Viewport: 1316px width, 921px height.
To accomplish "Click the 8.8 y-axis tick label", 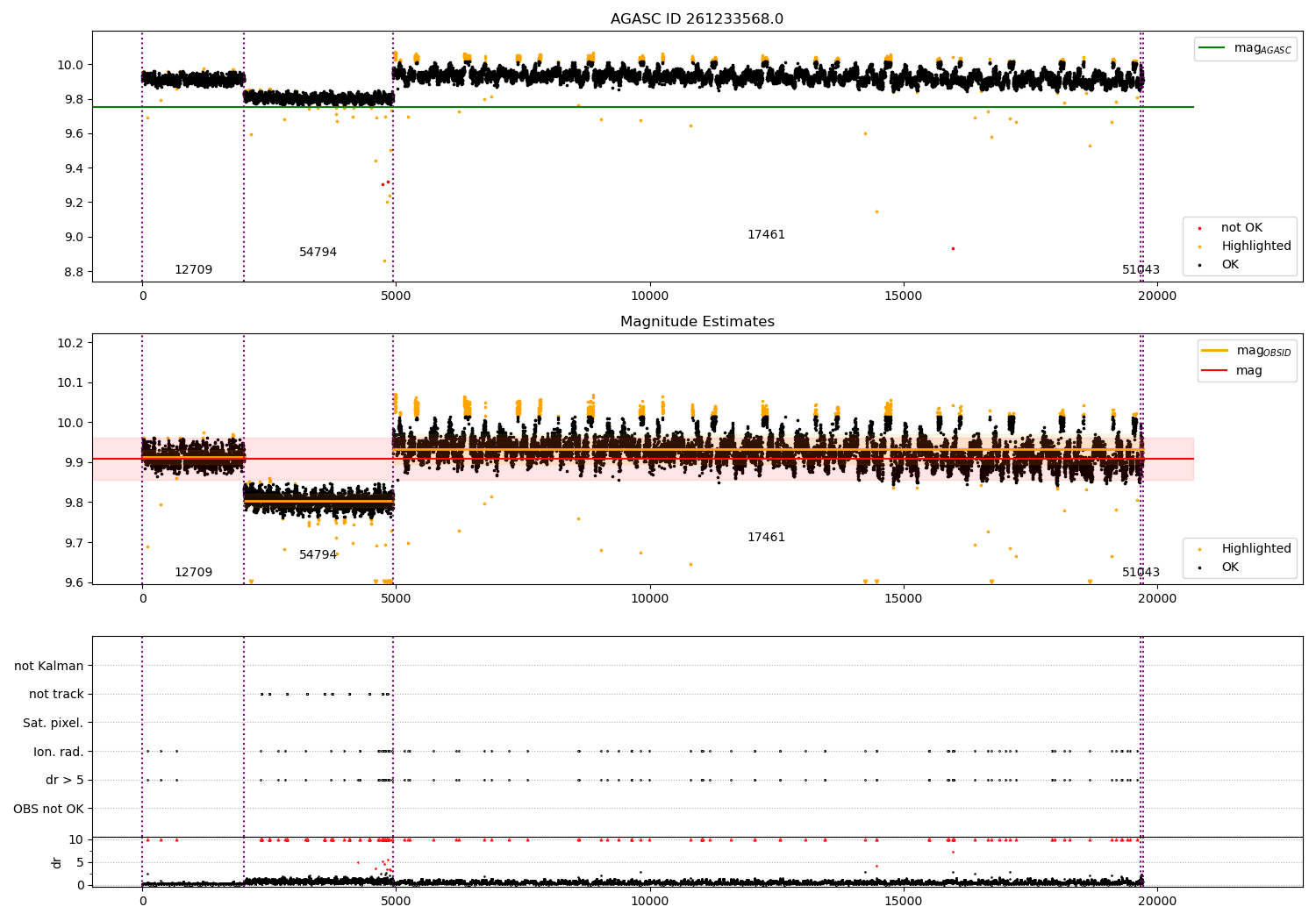I will (x=73, y=272).
